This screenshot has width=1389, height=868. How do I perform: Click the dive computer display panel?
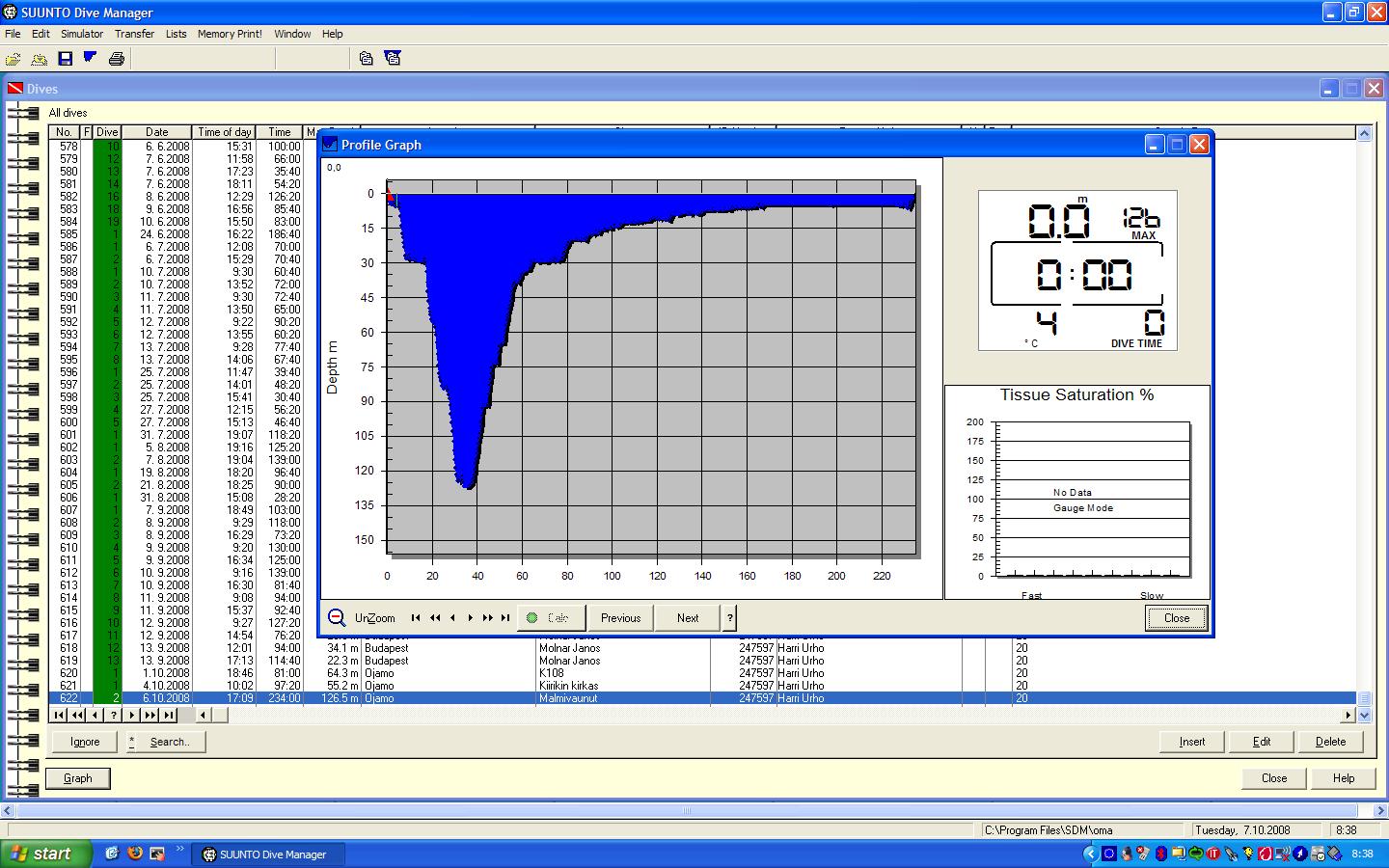pos(1077,271)
